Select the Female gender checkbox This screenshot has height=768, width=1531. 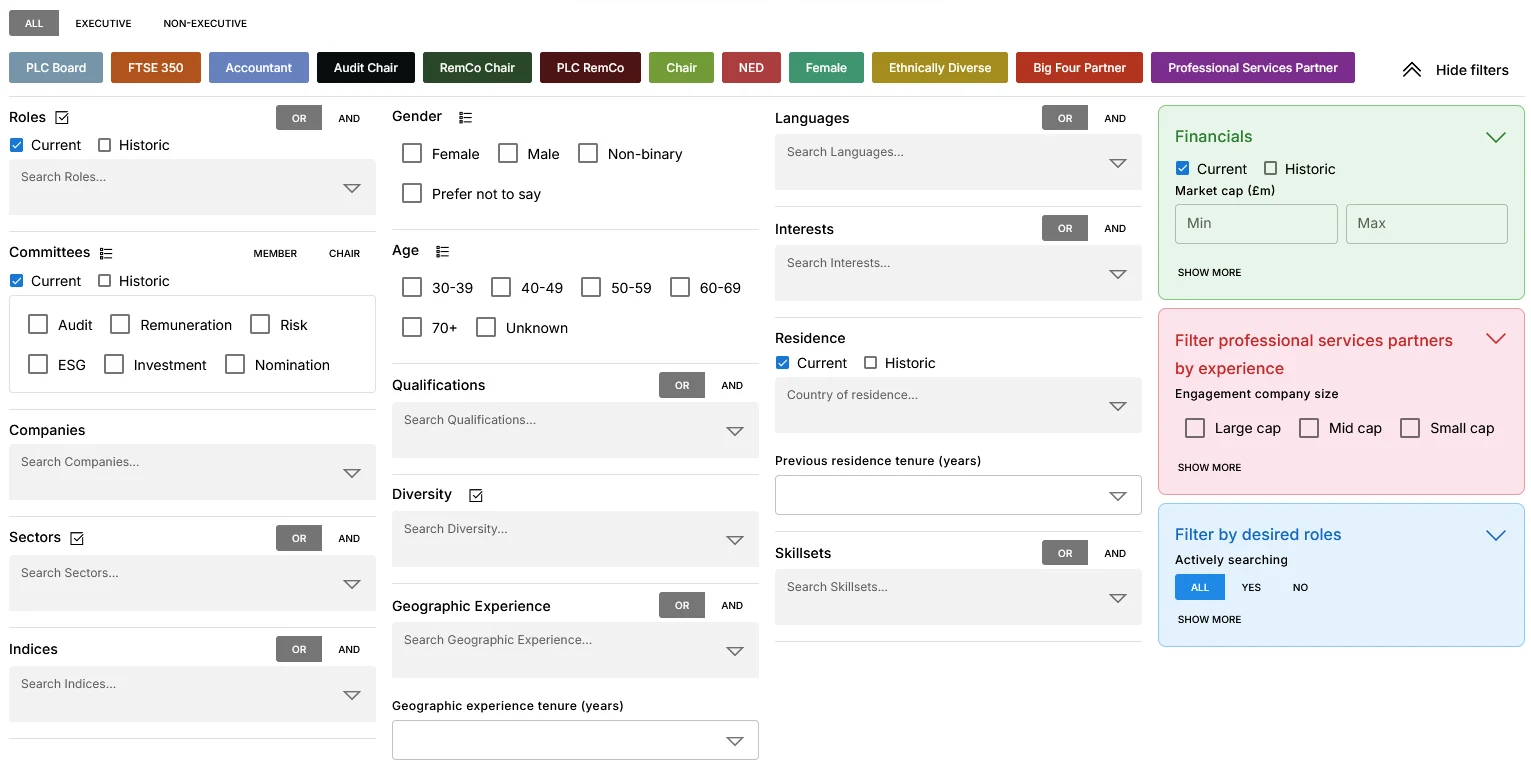[x=412, y=153]
